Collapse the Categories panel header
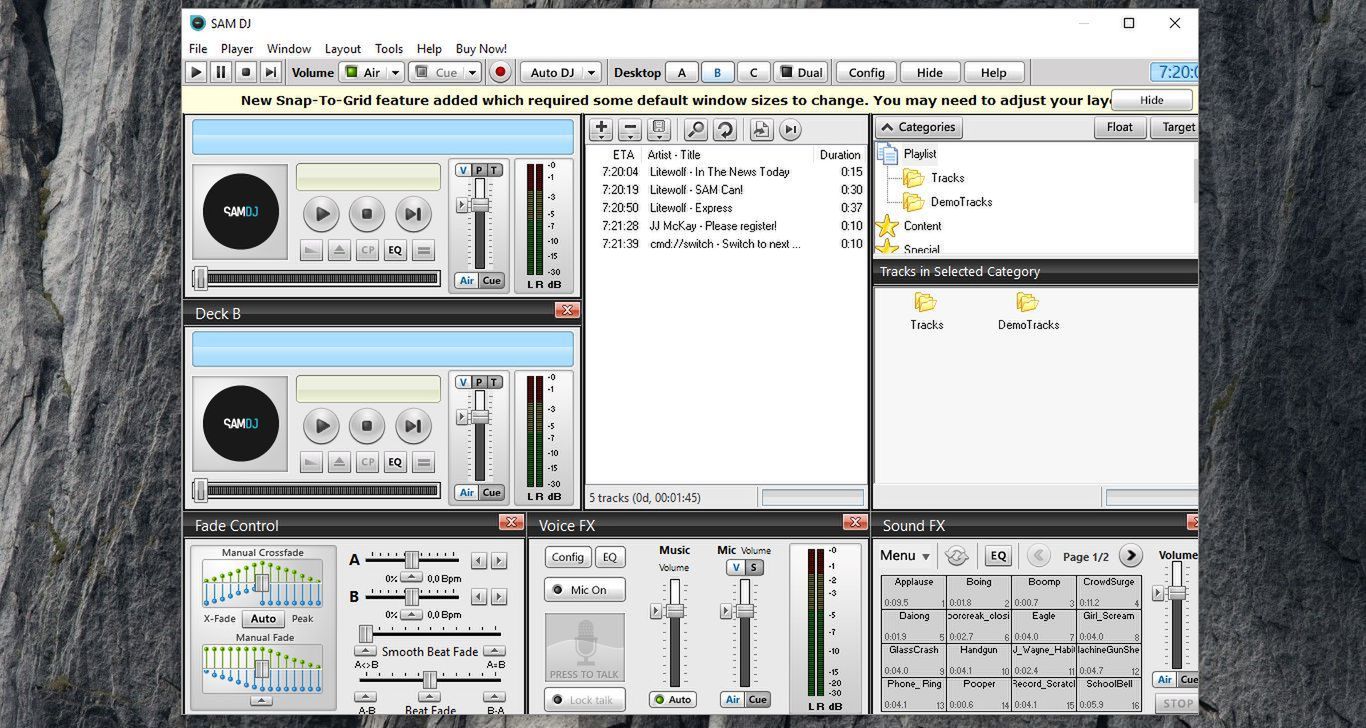 coord(919,127)
